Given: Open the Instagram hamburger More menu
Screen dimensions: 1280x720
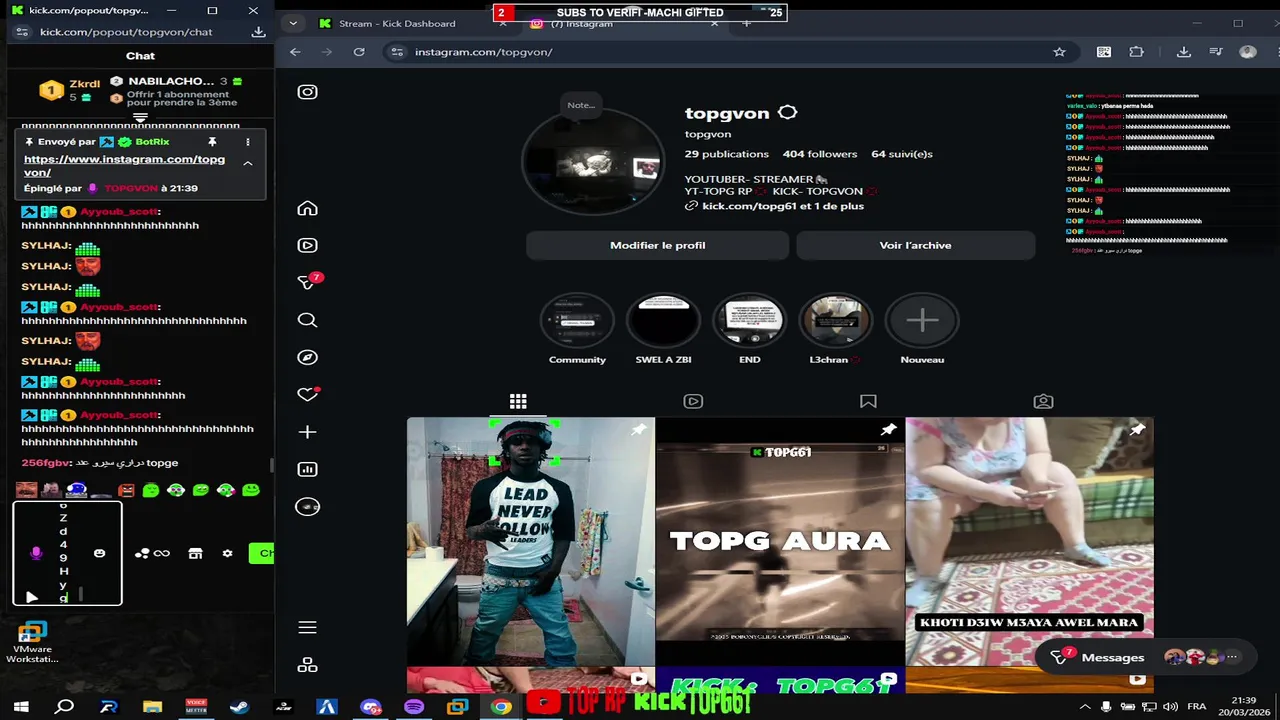Looking at the screenshot, I should [308, 627].
